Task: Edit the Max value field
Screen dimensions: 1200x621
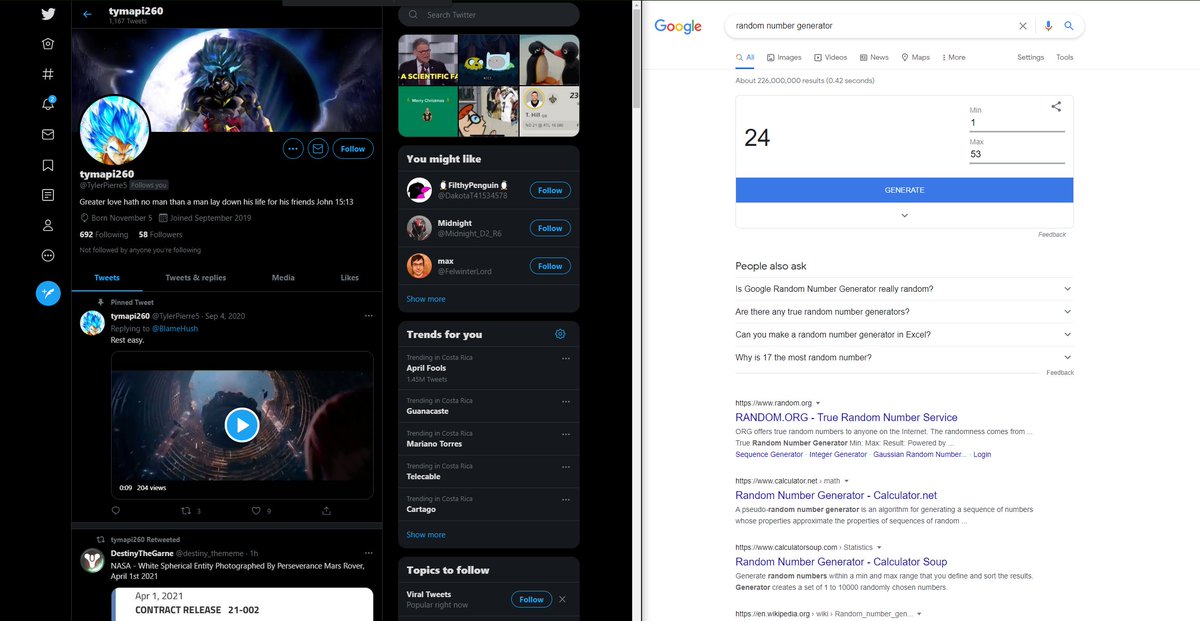Action: (1017, 154)
